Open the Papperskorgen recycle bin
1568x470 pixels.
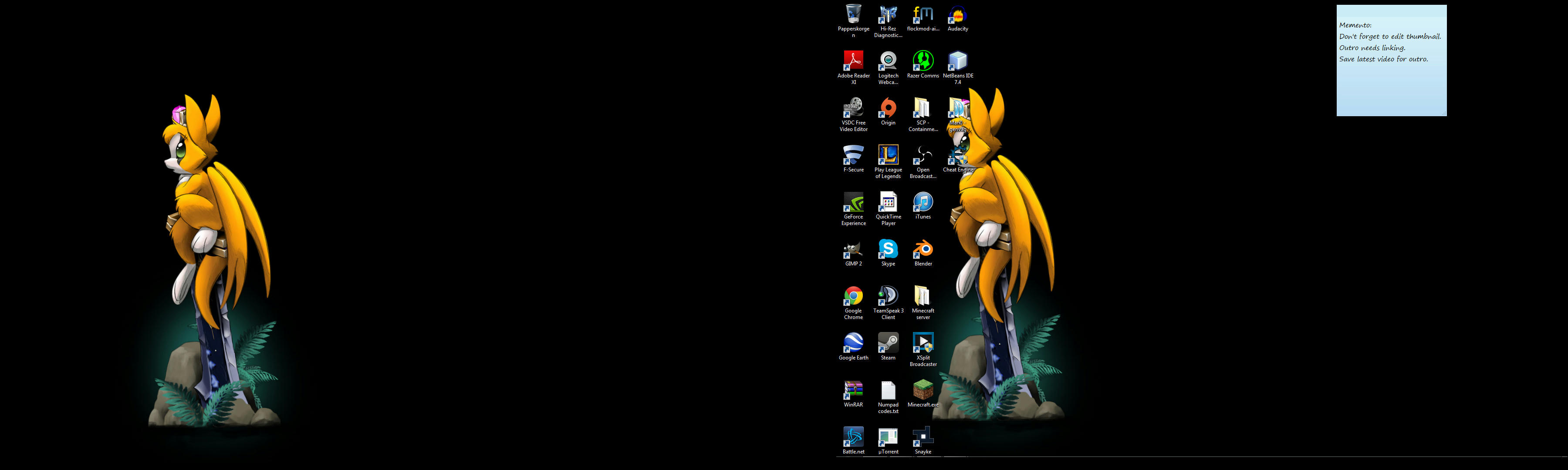[853, 20]
